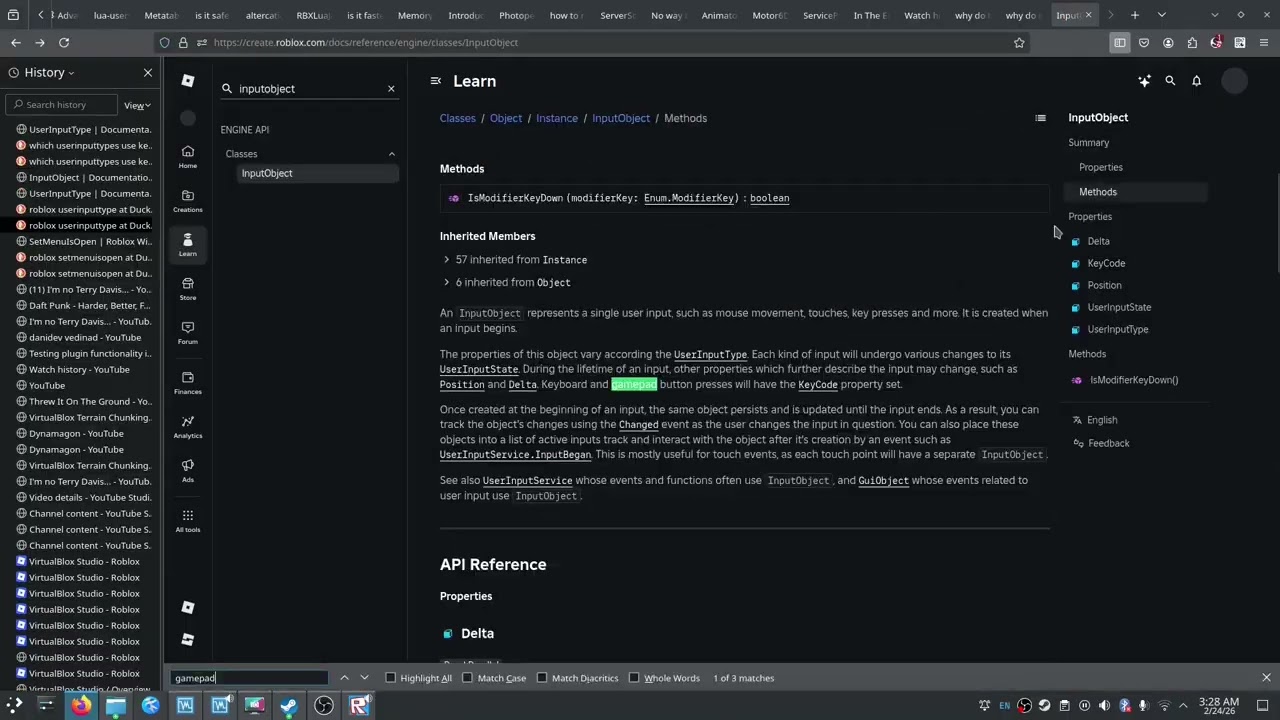Image resolution: width=1280 pixels, height=720 pixels.
Task: Click the header search magnifier icon
Action: tap(1170, 81)
